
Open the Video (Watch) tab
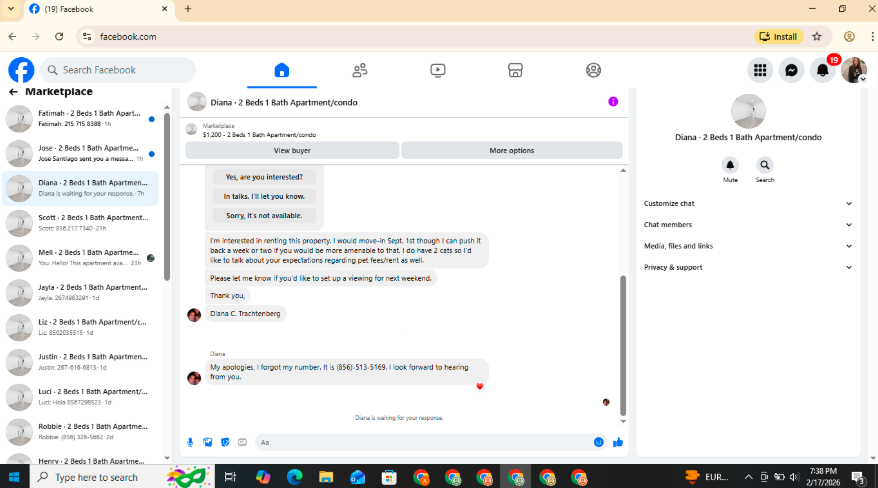click(438, 70)
